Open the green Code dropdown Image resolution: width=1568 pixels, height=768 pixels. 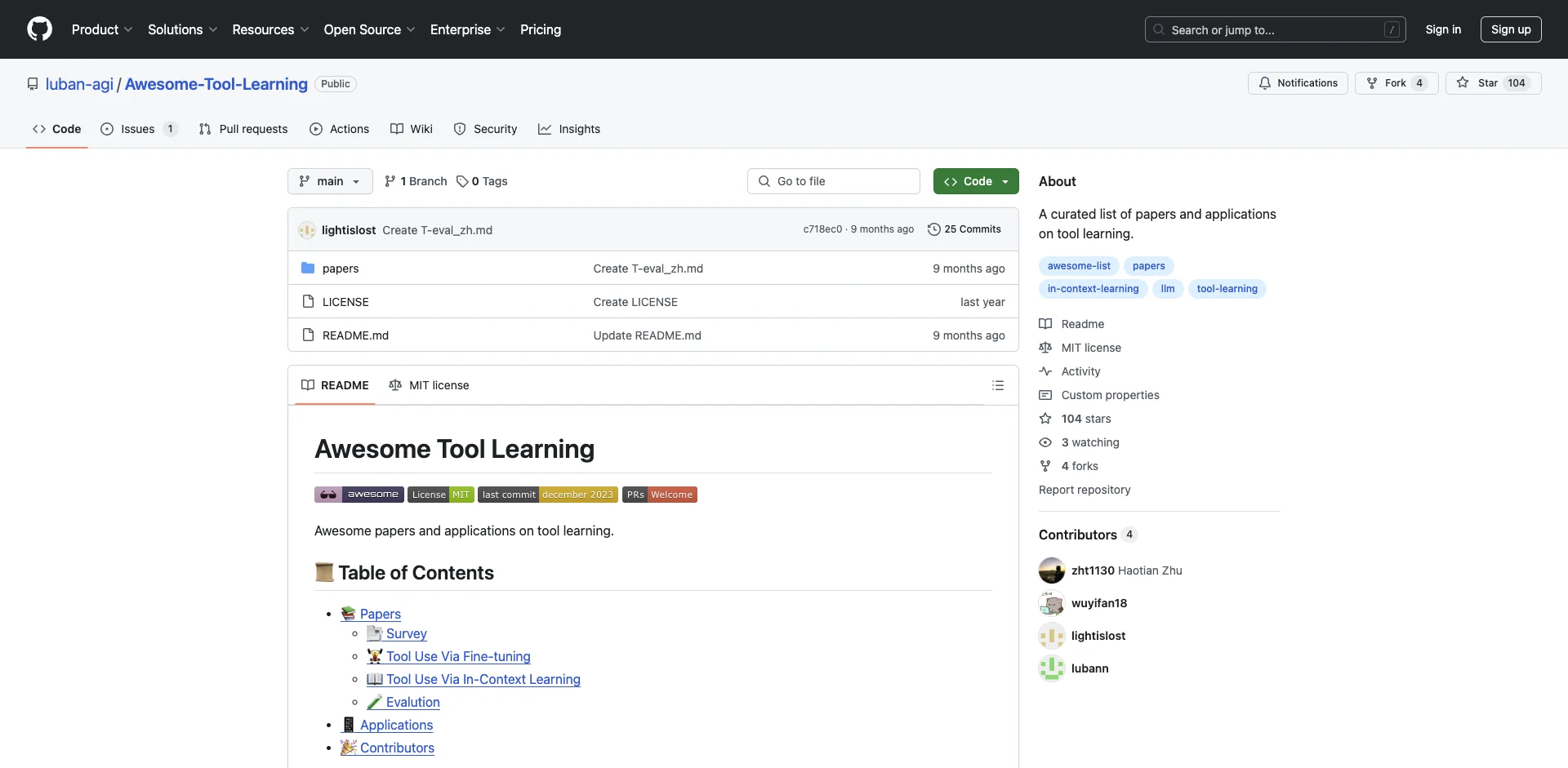[x=976, y=181]
